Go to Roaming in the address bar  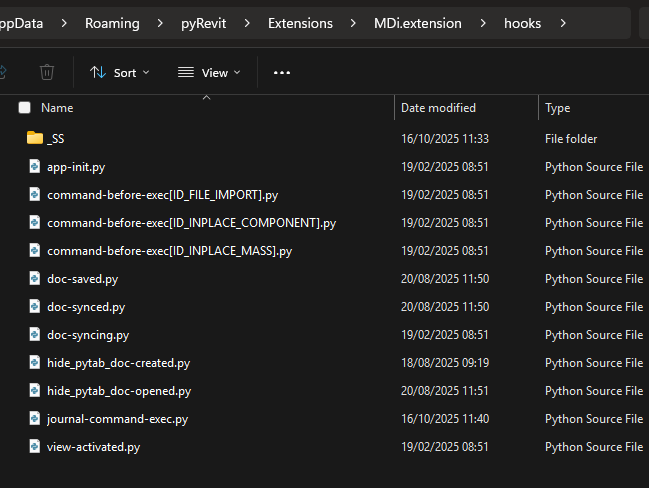coord(112,23)
